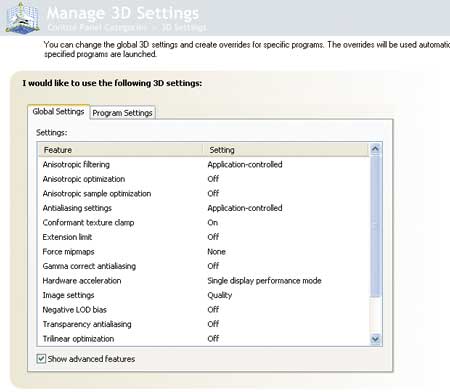Select the Conformant texture clamp row

pos(203,223)
